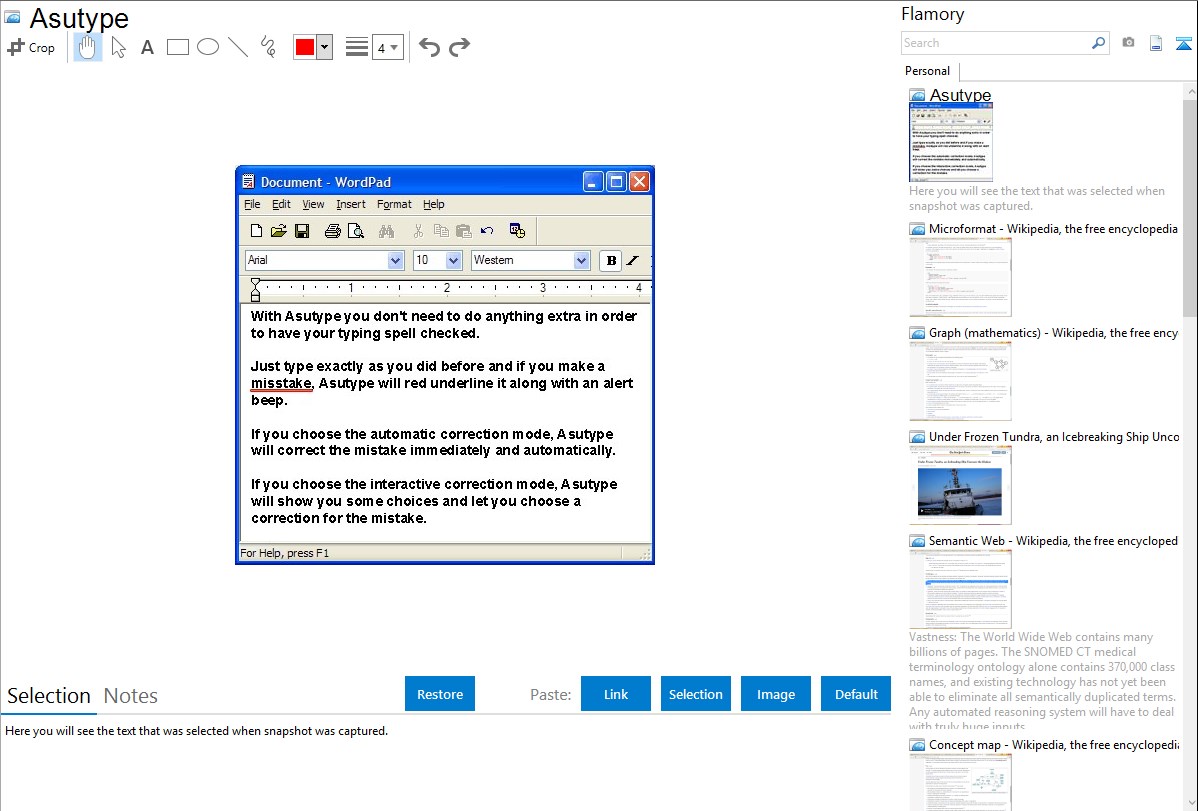Viewport: 1198px width, 811px height.
Task: Click the Paste clipboard icon in WordPad
Action: click(464, 231)
